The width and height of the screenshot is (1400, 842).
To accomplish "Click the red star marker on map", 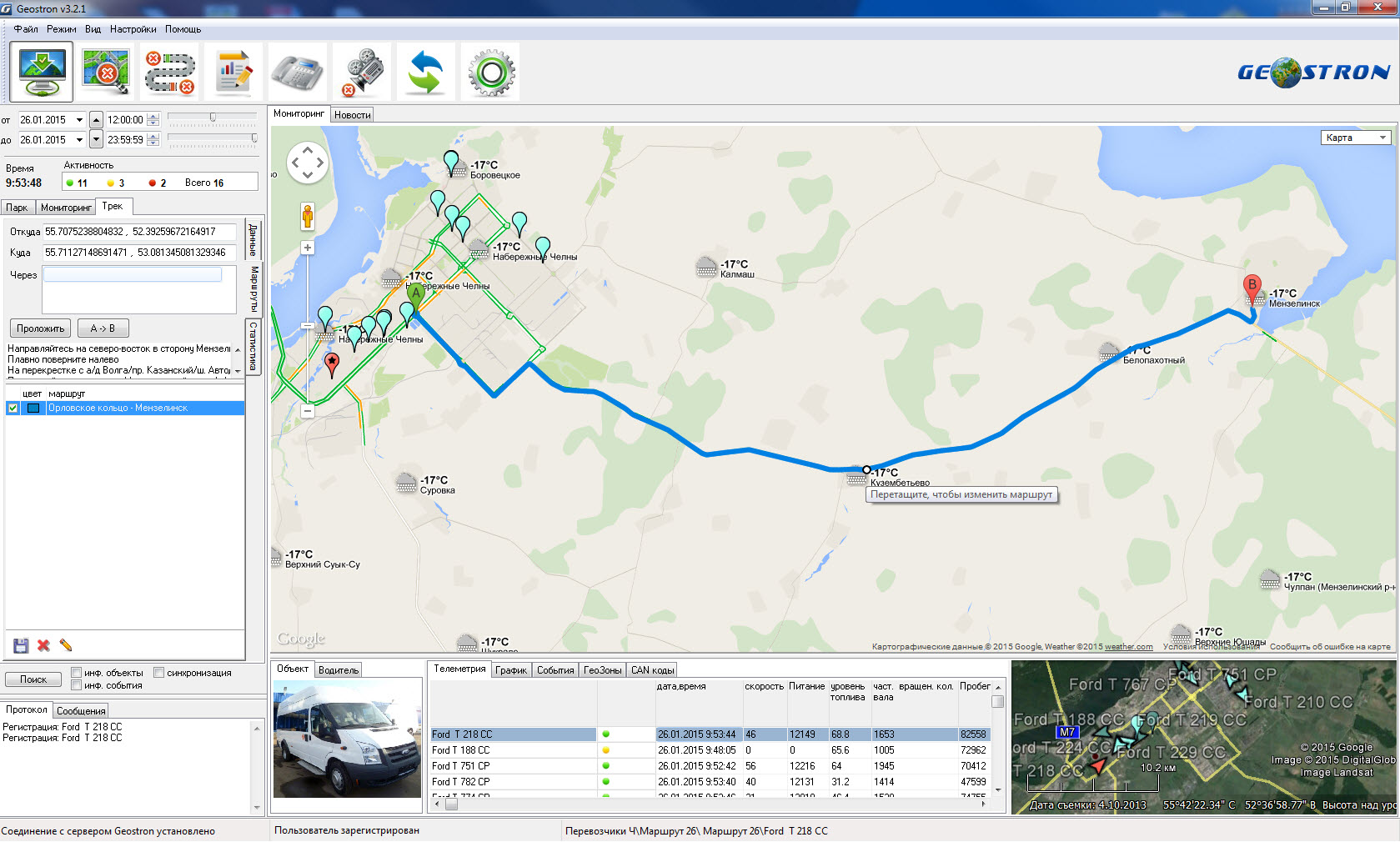I will 332,364.
